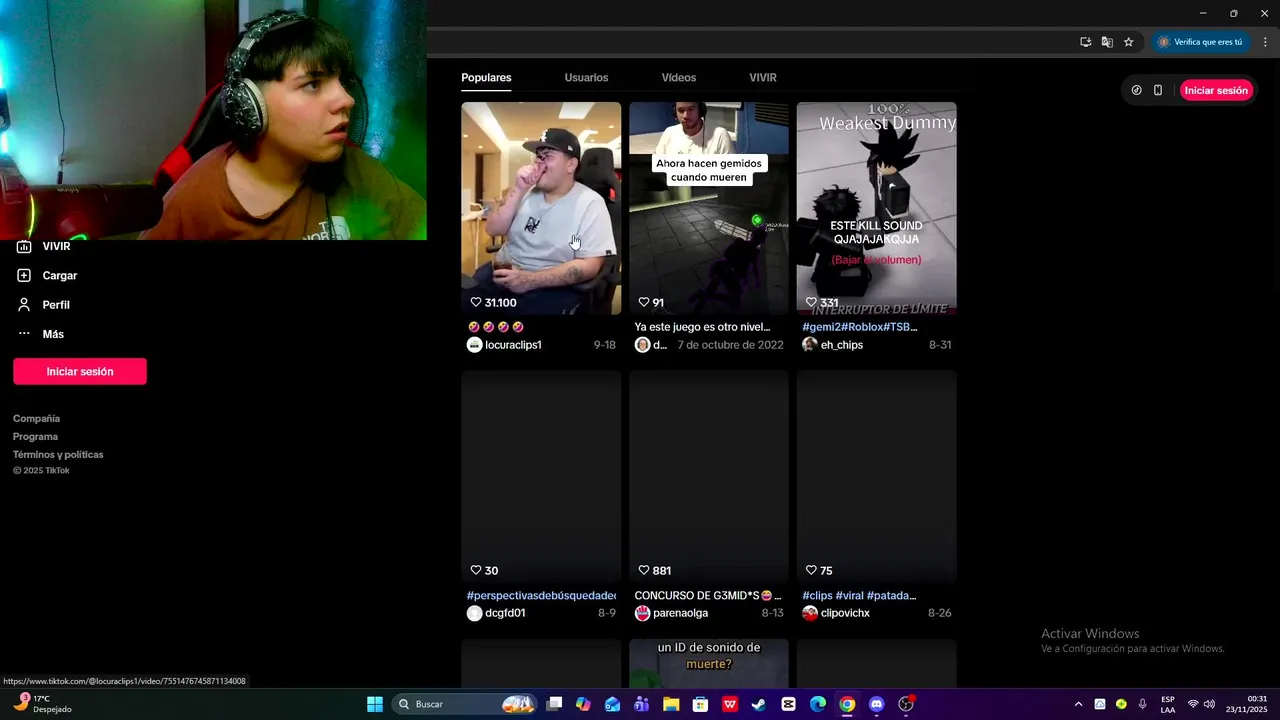Click the ESP LAA language indicator
Screen dimensions: 1280x720
tap(1168, 704)
